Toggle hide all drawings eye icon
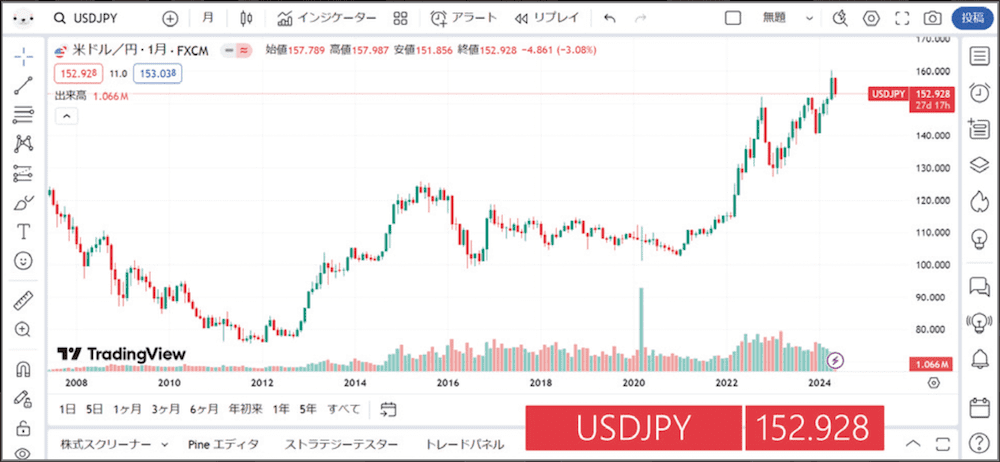The width and height of the screenshot is (1000, 462). (24, 454)
